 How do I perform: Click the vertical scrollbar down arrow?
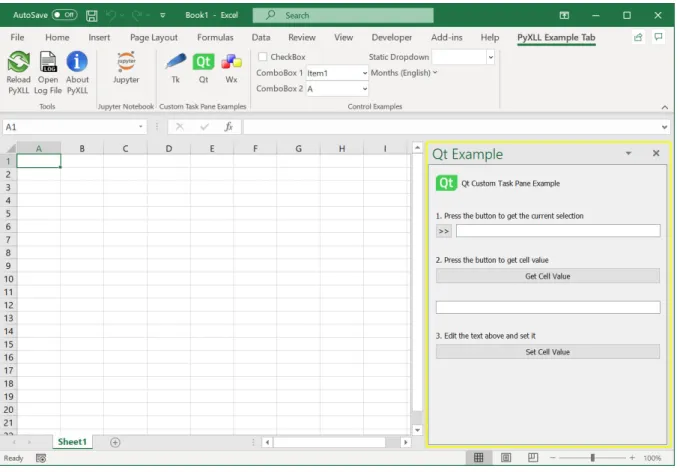417,430
